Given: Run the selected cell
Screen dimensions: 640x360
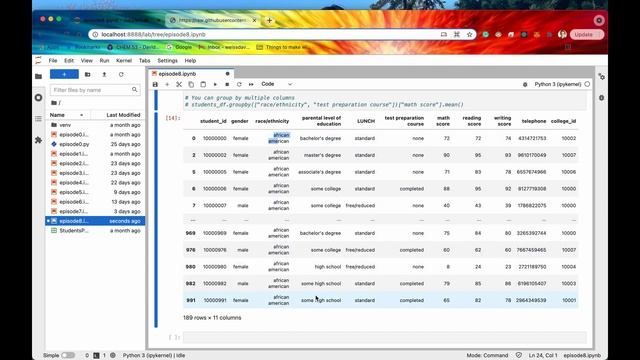Looking at the screenshot, I should (215, 84).
